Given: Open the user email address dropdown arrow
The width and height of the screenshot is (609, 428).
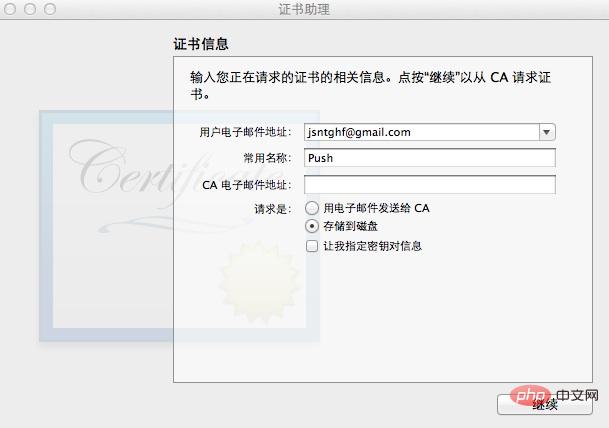Looking at the screenshot, I should tap(547, 132).
